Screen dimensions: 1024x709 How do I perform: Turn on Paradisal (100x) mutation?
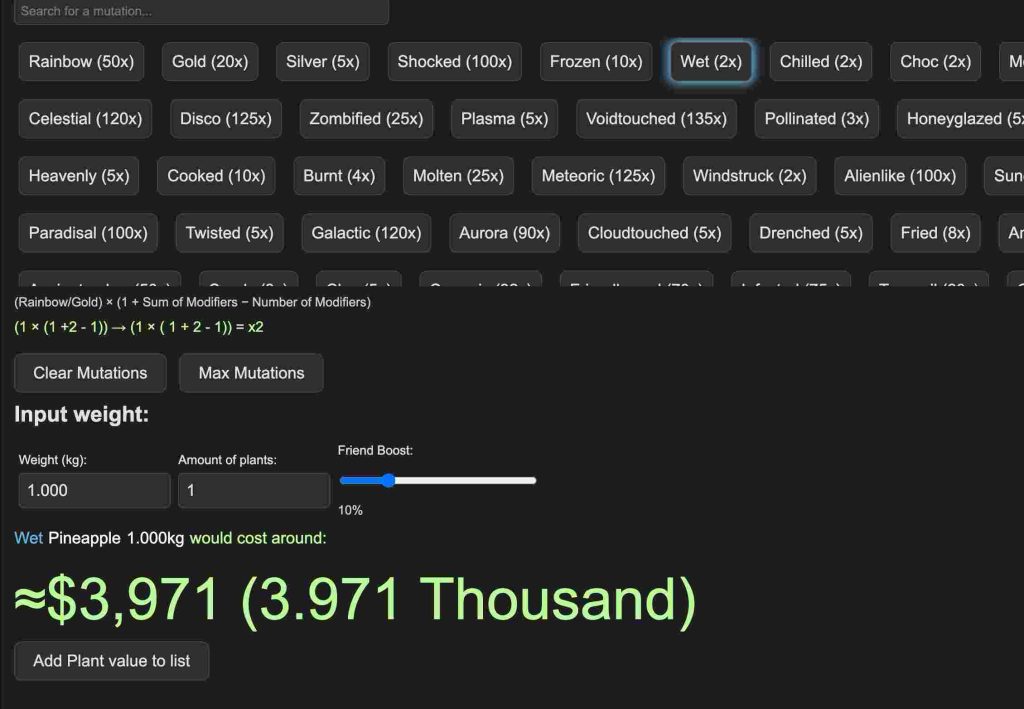point(88,233)
